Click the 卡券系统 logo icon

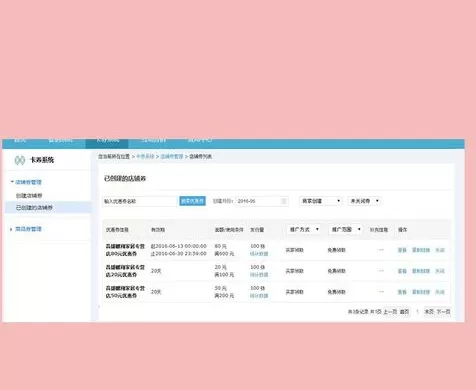(x=20, y=160)
